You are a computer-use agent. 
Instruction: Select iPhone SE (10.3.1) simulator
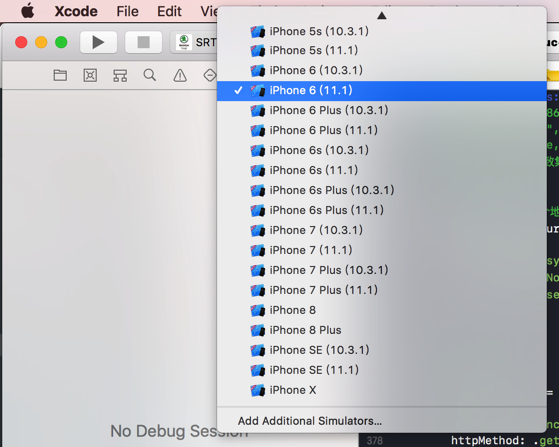[382, 350]
